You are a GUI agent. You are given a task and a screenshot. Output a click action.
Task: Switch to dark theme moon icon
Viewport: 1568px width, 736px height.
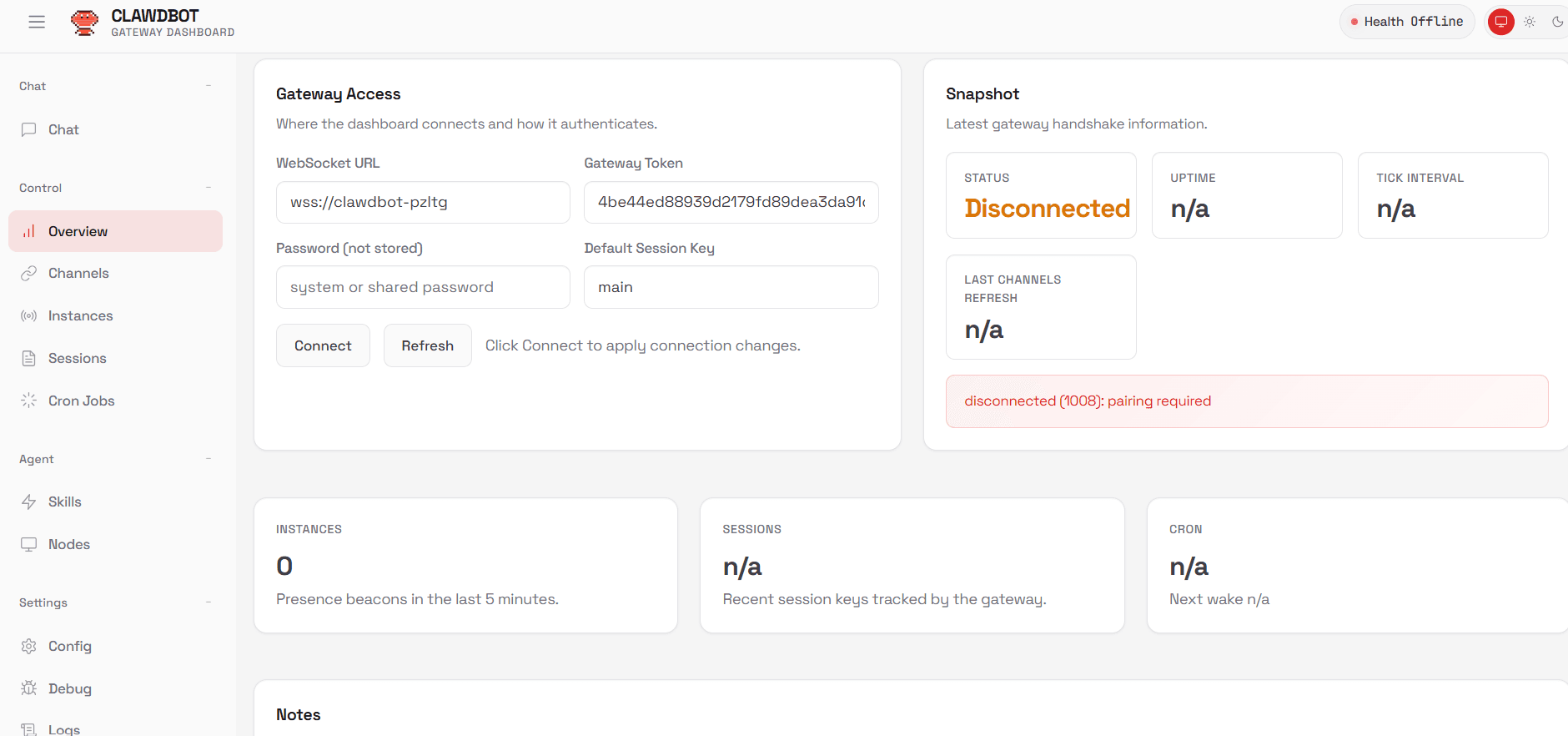(1557, 22)
